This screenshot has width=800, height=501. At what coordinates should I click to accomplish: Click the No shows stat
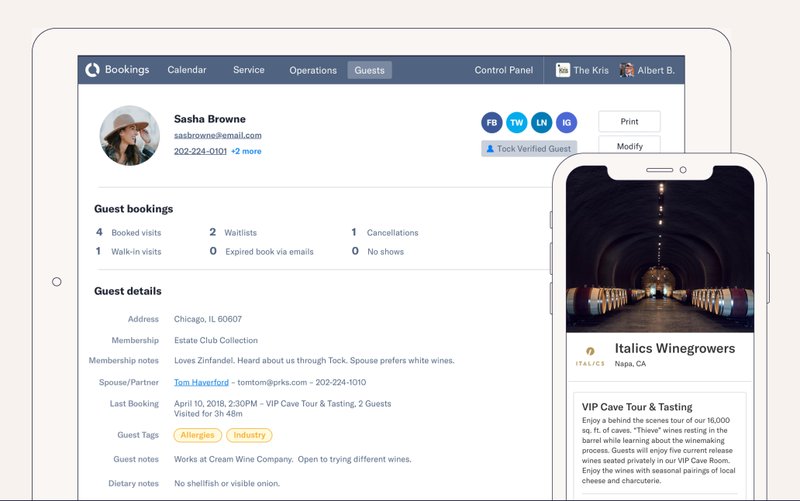pyautogui.click(x=378, y=252)
